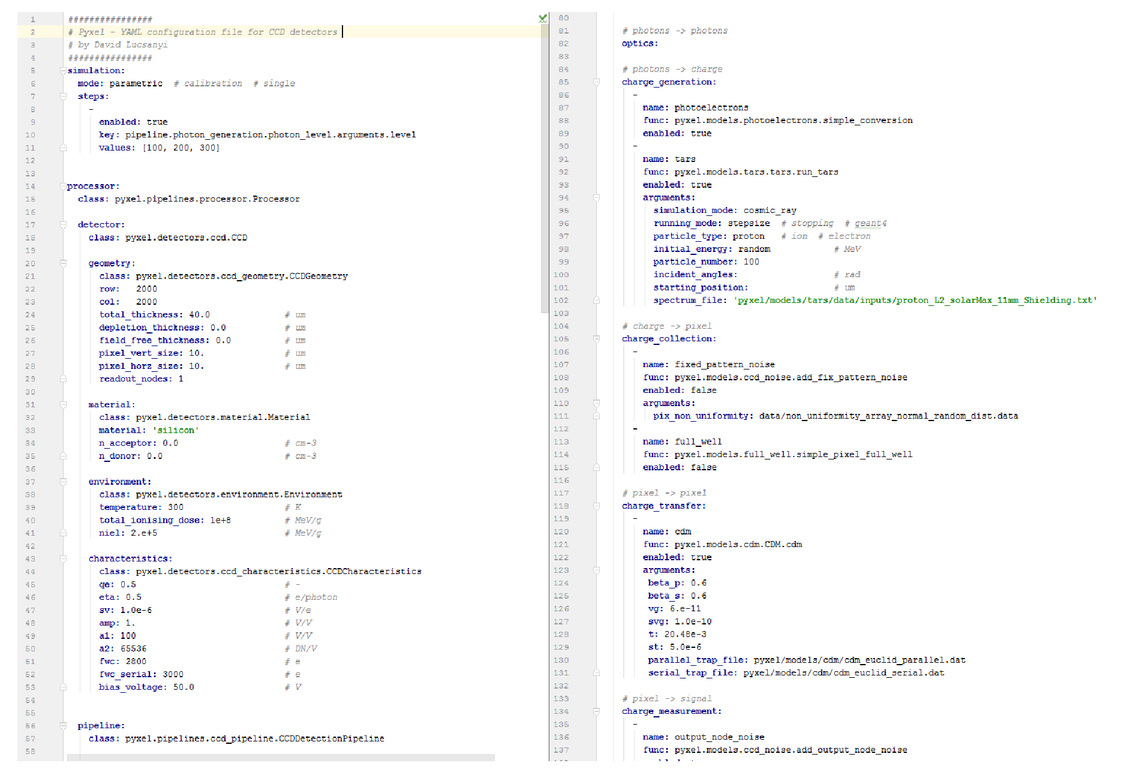Viewport: 1127px width, 772px height.
Task: Click 'qe: 0.5' line
Action: click(x=118, y=584)
